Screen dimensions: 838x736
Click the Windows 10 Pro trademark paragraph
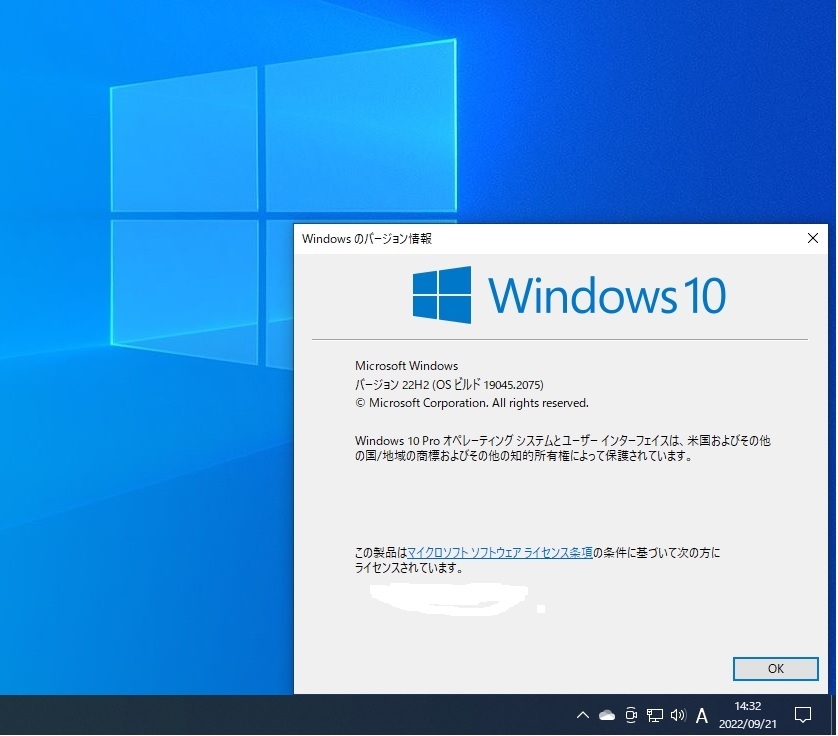[562, 448]
